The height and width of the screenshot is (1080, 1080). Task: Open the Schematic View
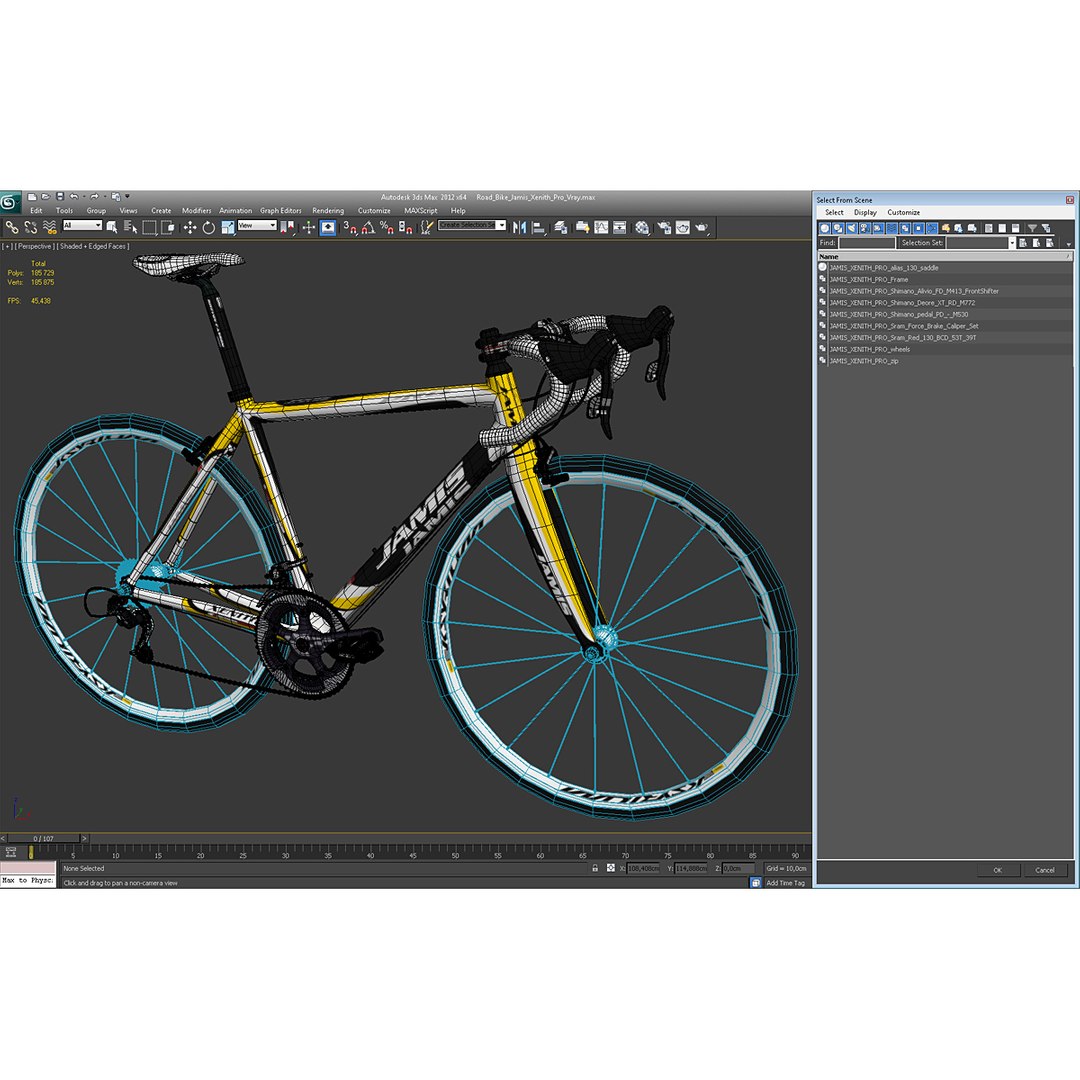pos(620,227)
